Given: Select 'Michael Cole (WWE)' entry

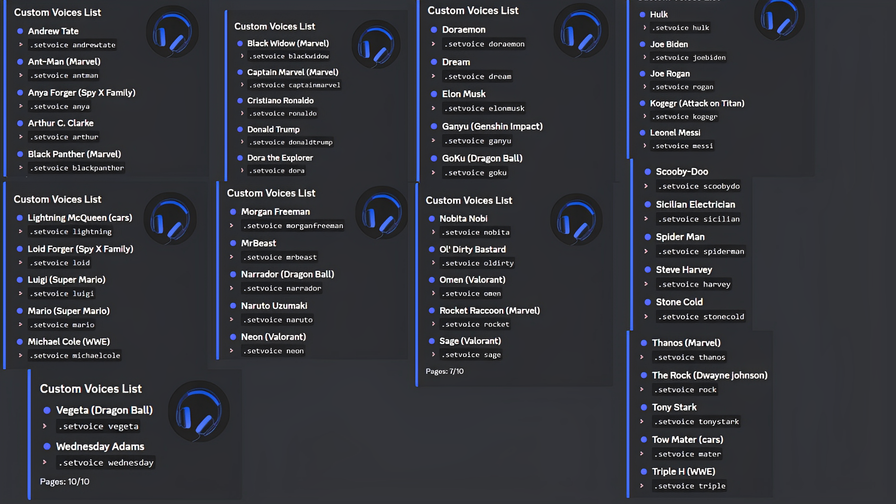Looking at the screenshot, I should tap(69, 341).
